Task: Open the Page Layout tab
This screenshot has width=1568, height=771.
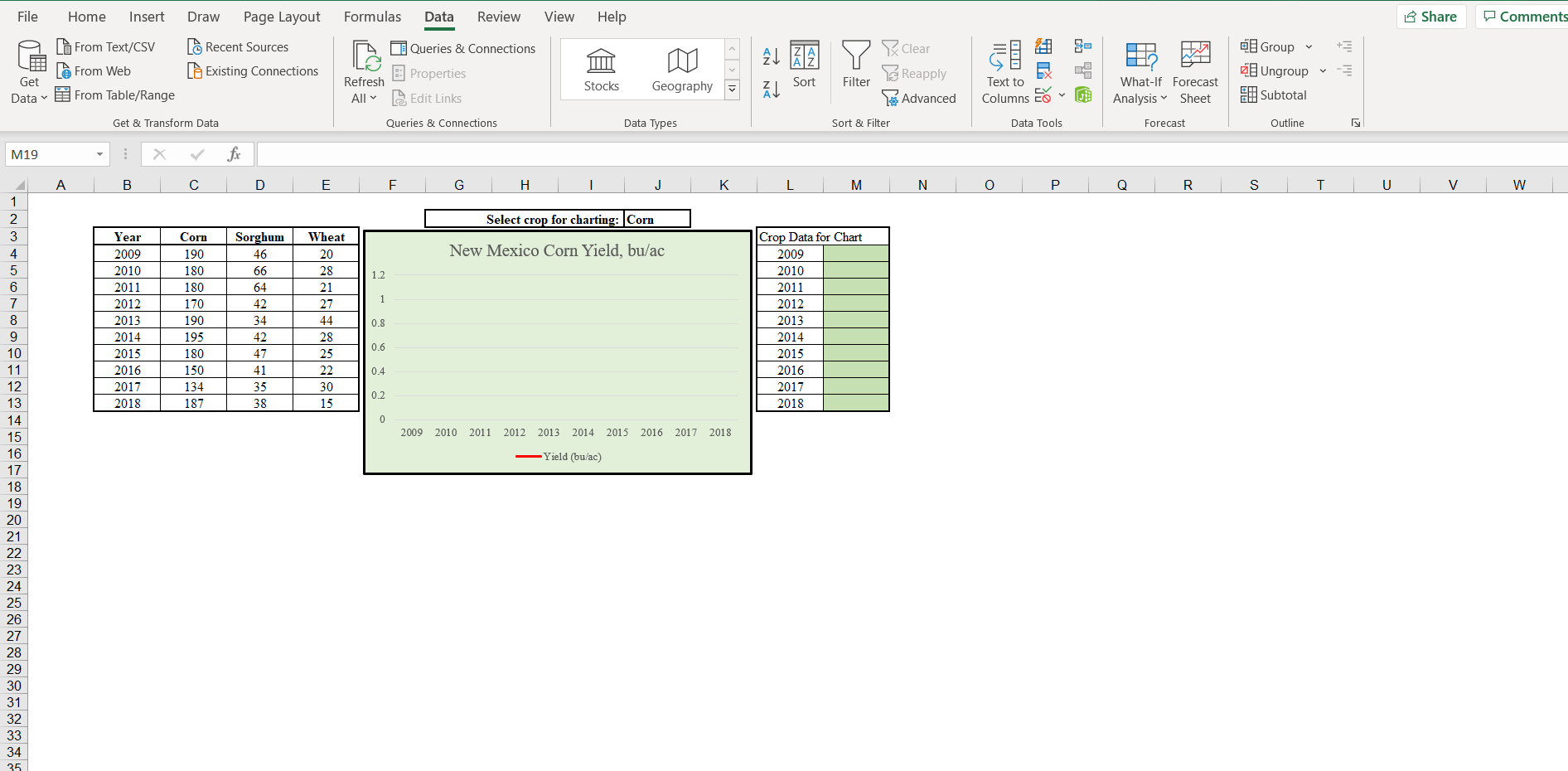Action: (282, 17)
